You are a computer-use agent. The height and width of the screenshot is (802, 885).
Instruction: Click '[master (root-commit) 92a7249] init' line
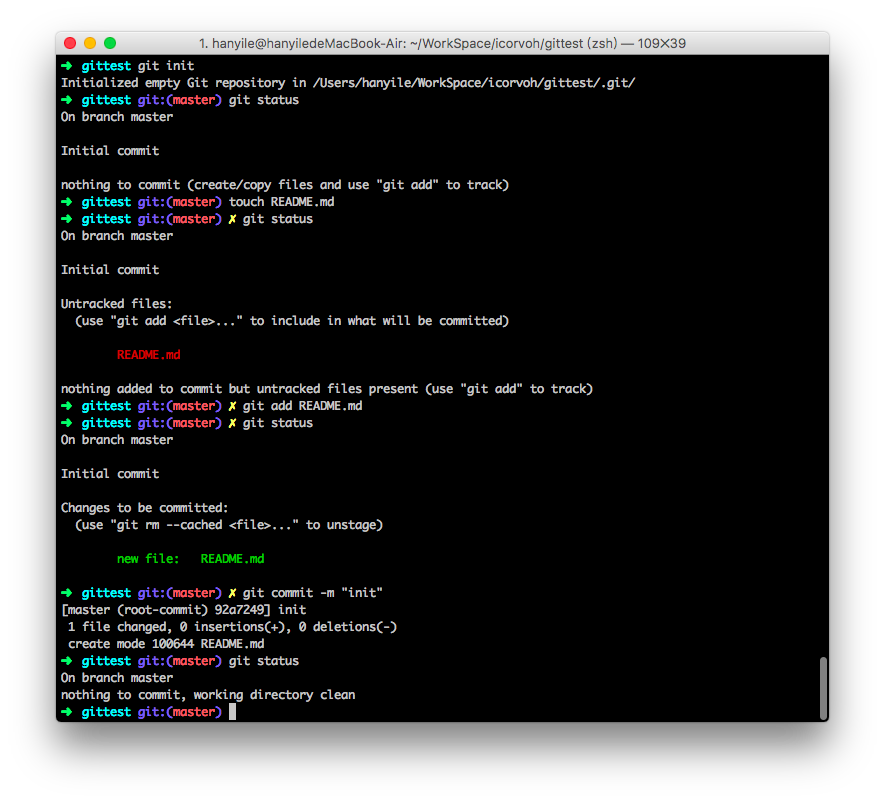(x=184, y=610)
